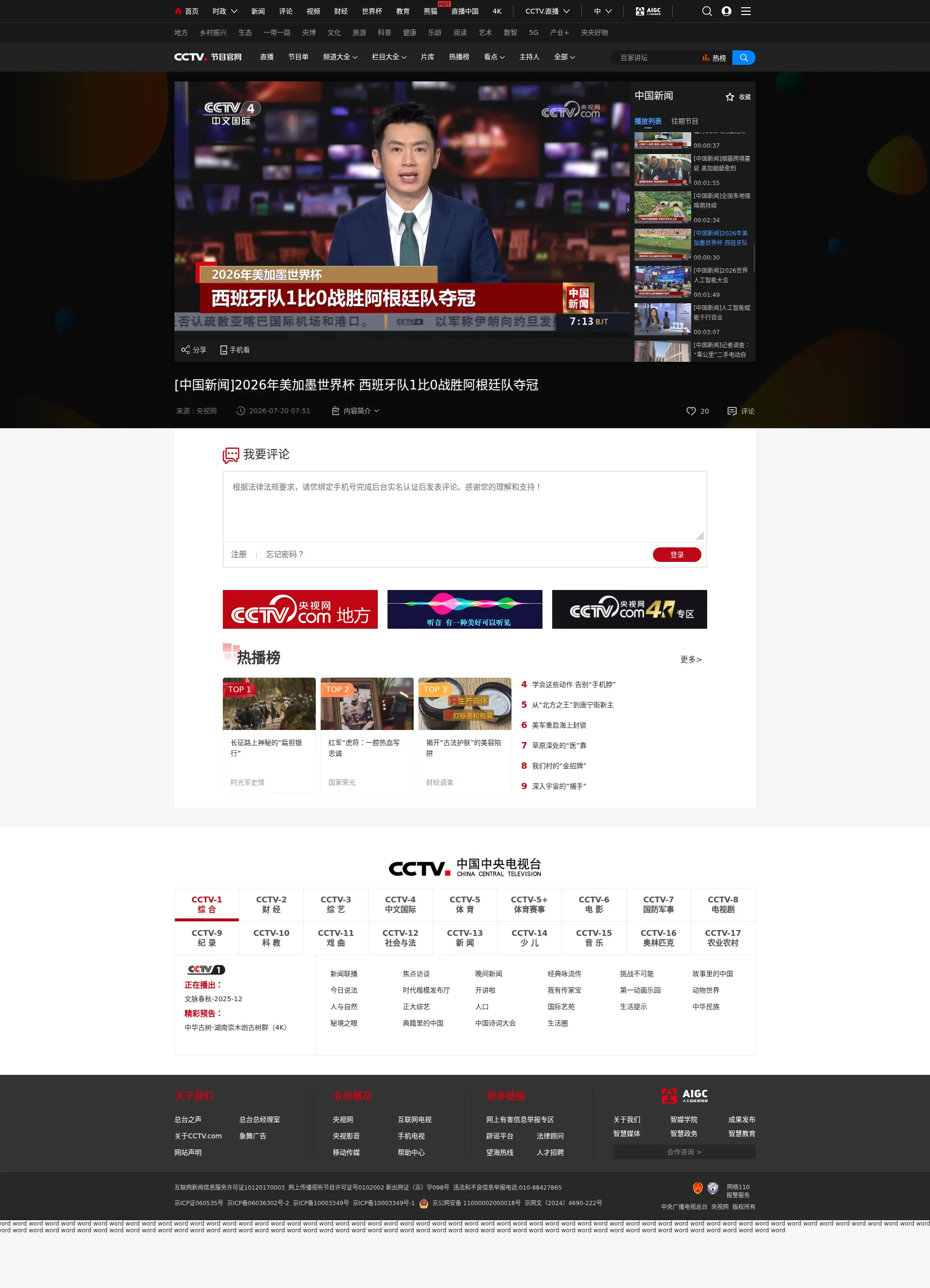Select the CCTV-5 体育 channel tab
Viewport: 930px width, 1288px height.
coord(465,905)
